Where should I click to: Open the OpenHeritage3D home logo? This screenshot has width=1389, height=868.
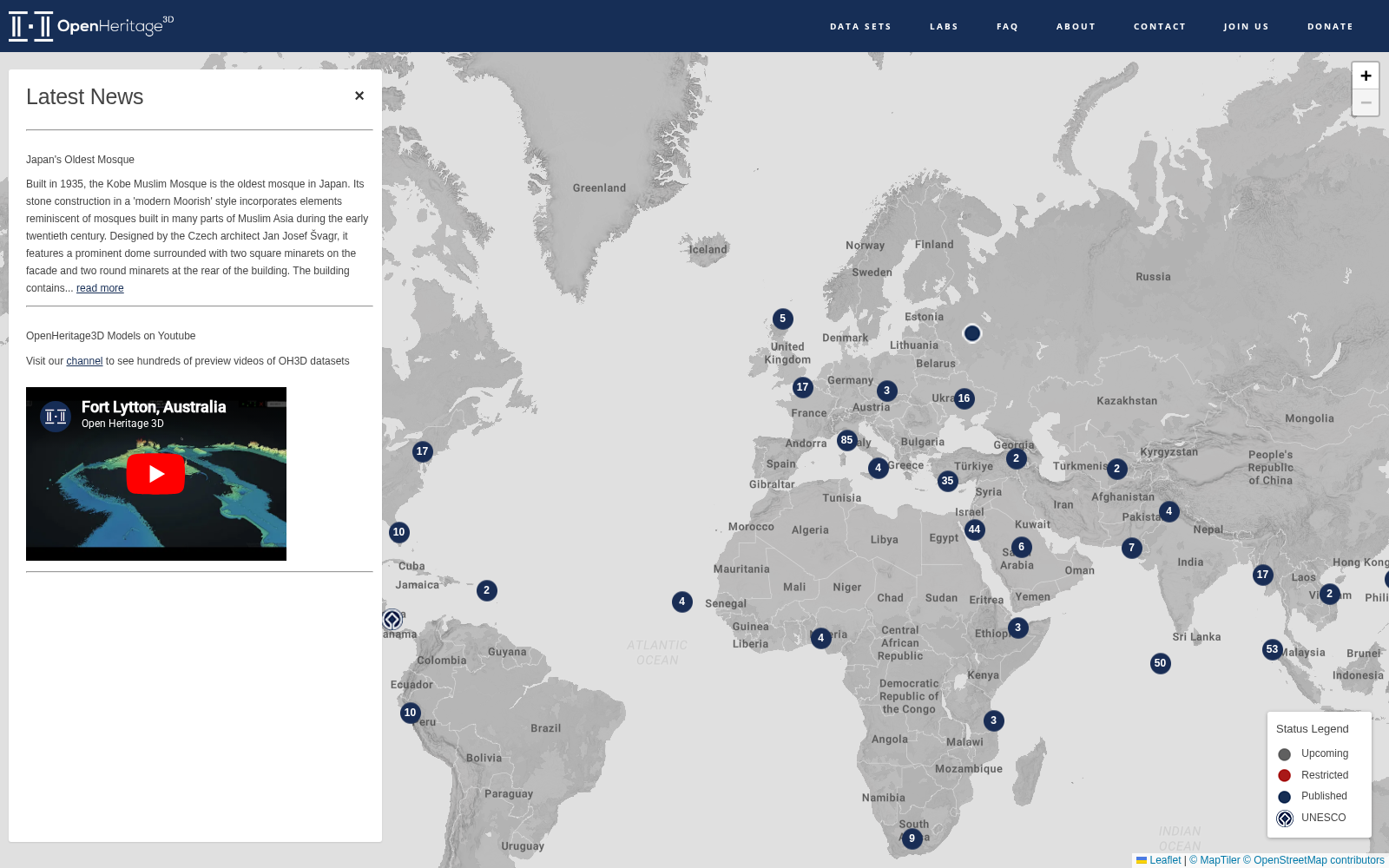pyautogui.click(x=91, y=26)
